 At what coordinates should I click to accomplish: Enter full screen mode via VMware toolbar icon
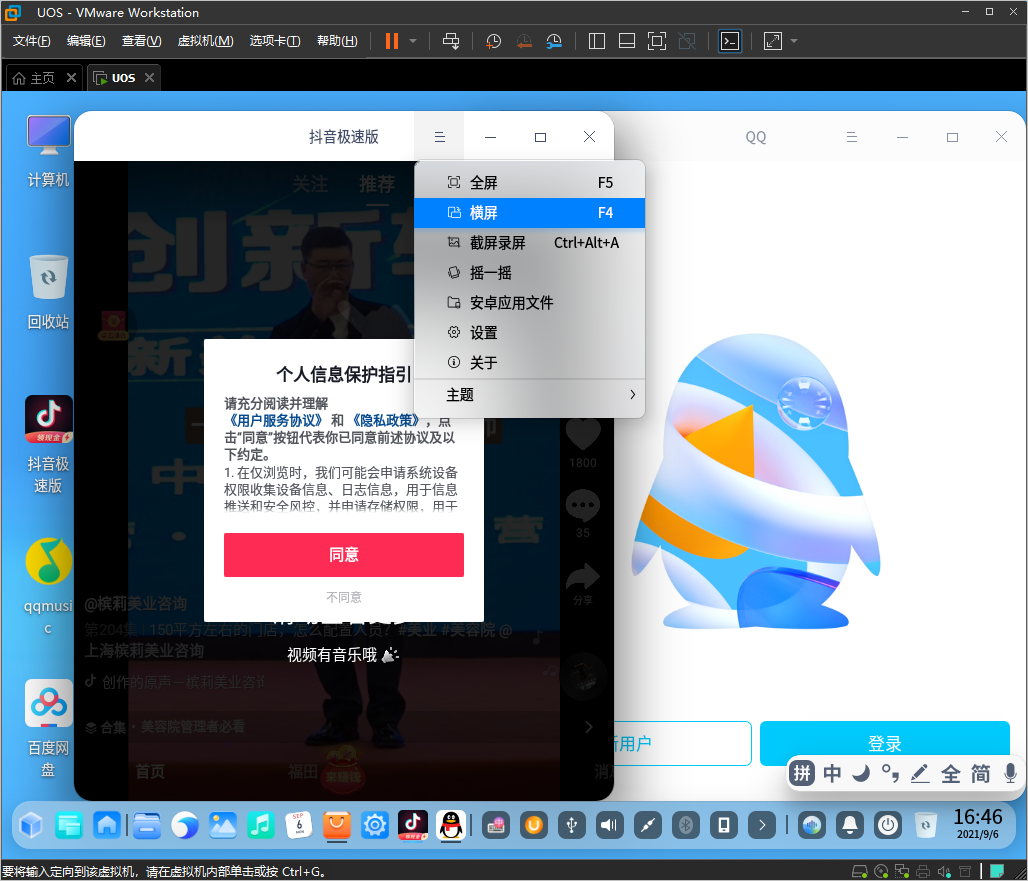point(657,41)
